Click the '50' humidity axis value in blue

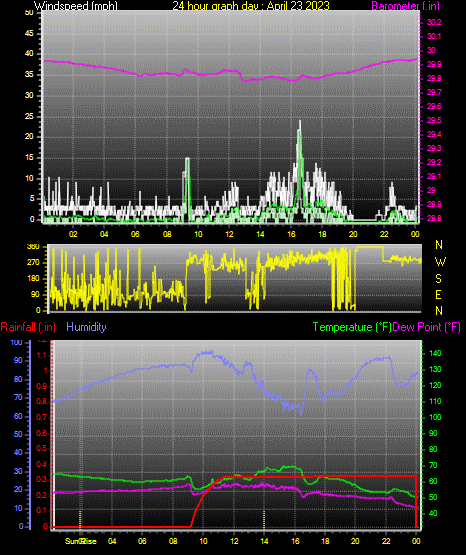pyautogui.click(x=18, y=434)
